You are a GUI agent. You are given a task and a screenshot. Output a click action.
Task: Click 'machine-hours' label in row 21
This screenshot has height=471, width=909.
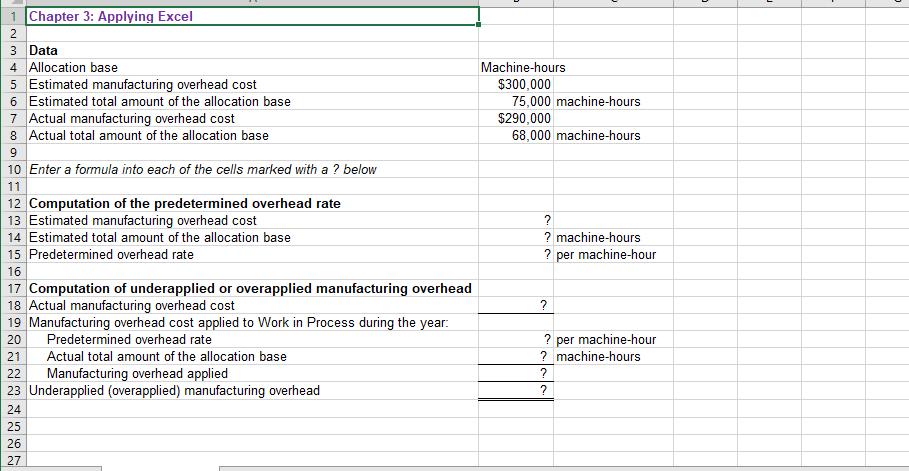598,356
